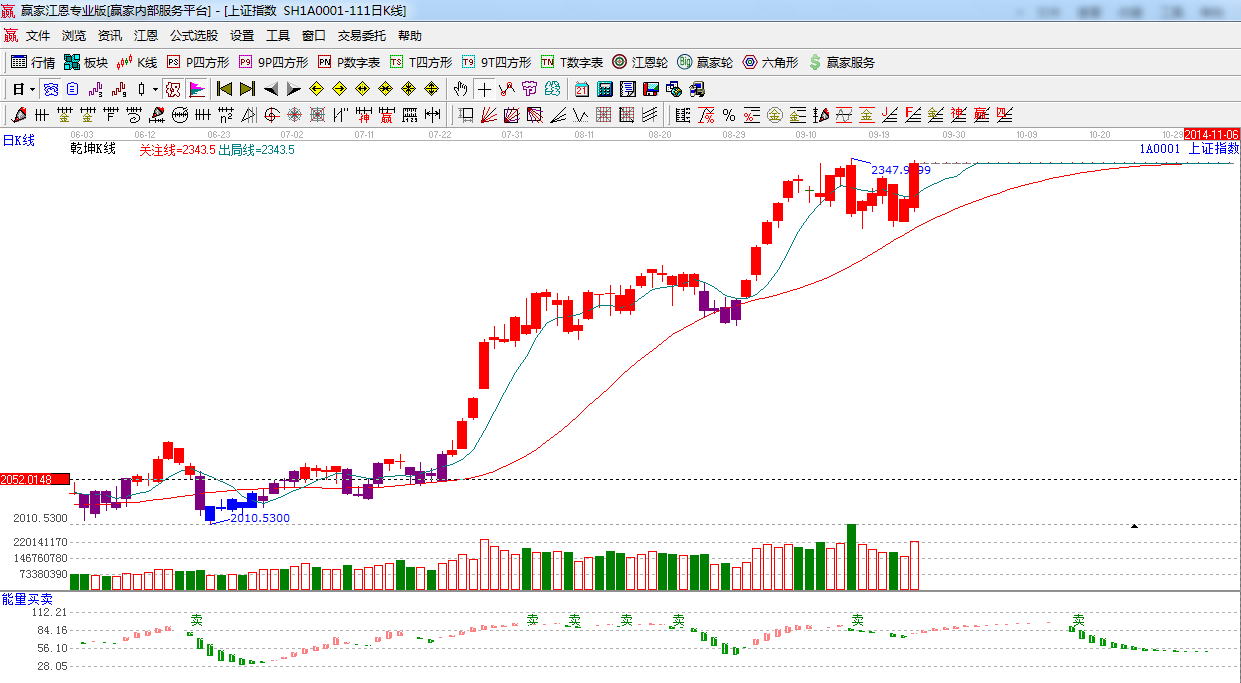Viewport: 1241px width, 683px height.
Task: Click the calendar icon in toolbar
Action: click(x=607, y=89)
